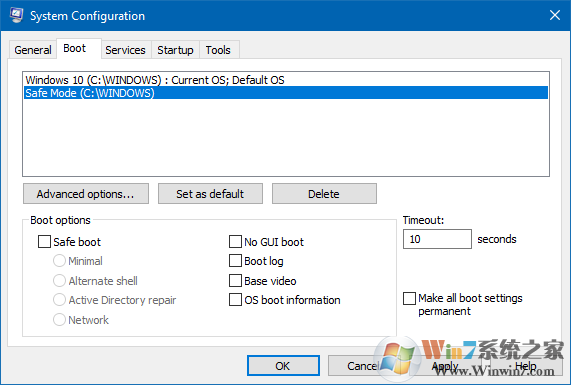Enable the Boot log option
This screenshot has height=385, width=571.
(x=235, y=261)
